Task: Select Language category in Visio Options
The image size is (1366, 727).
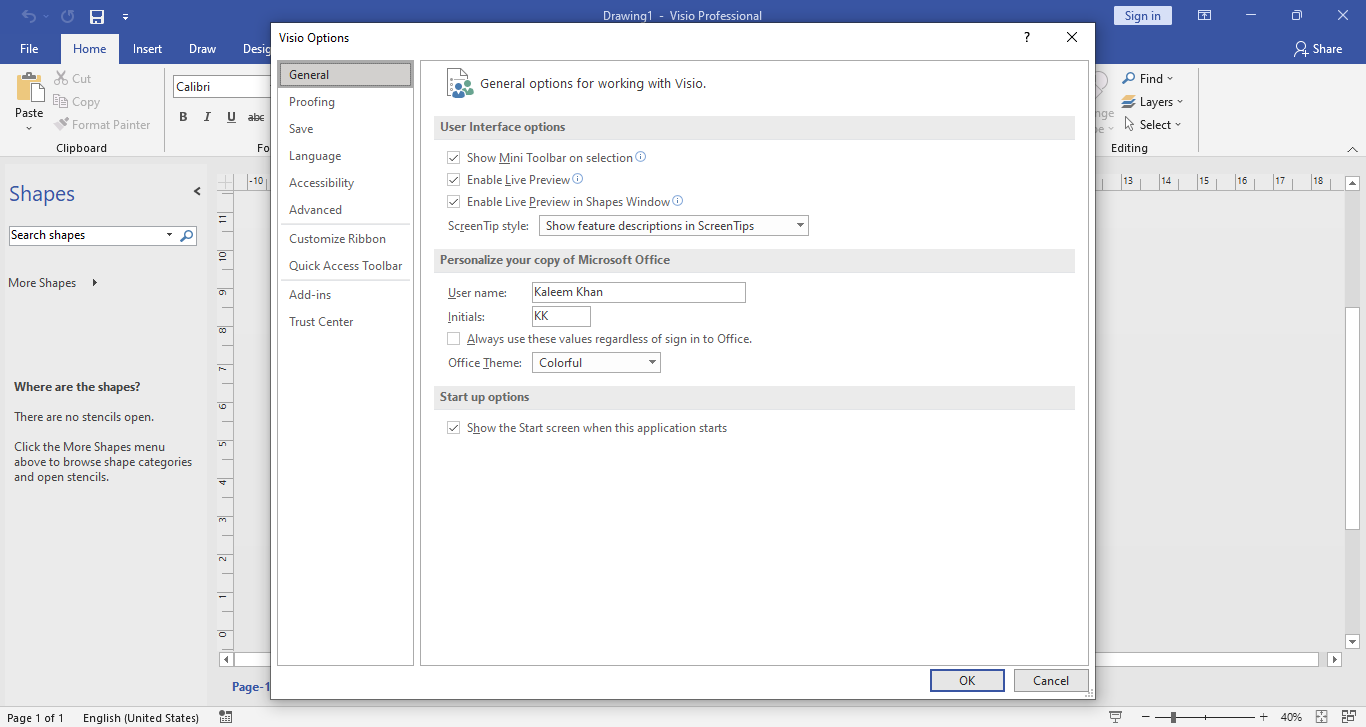Action: tap(344, 156)
